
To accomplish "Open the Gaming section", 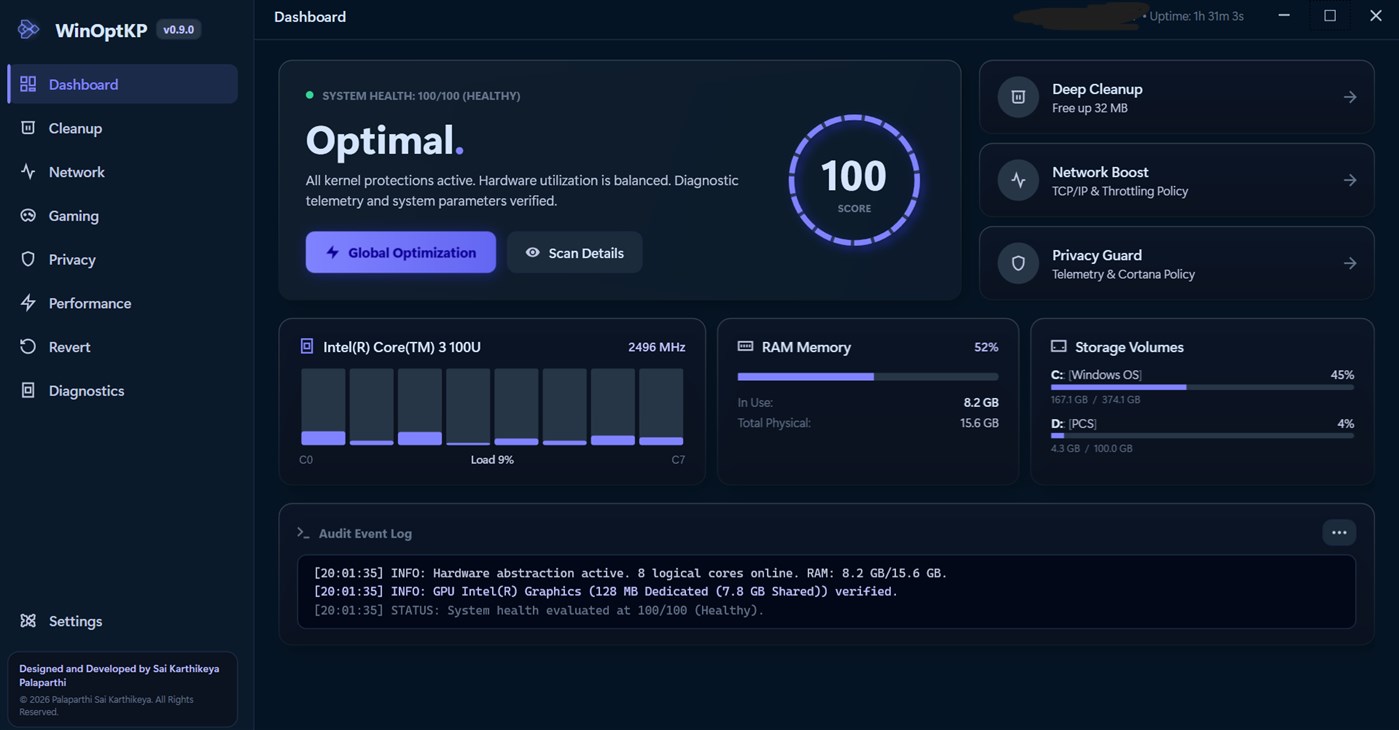I will (123, 216).
